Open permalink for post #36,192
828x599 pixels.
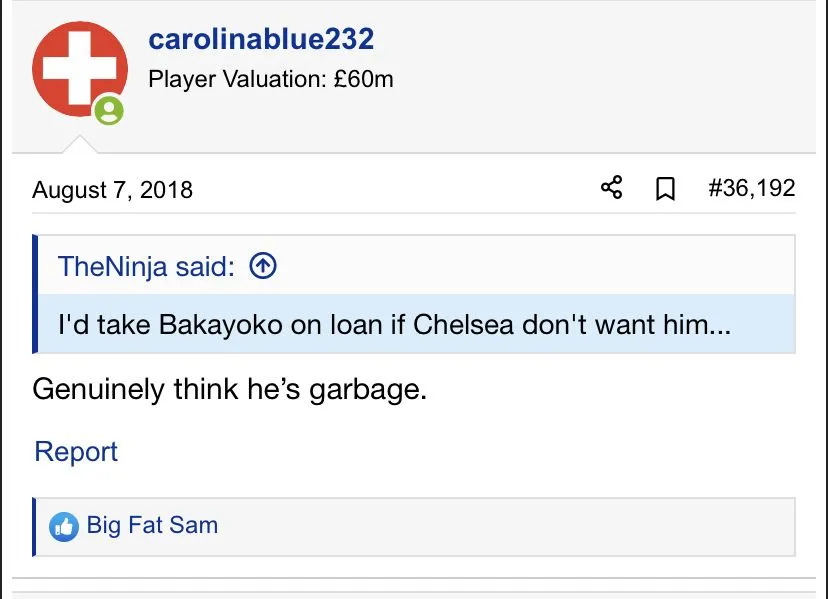click(x=751, y=188)
